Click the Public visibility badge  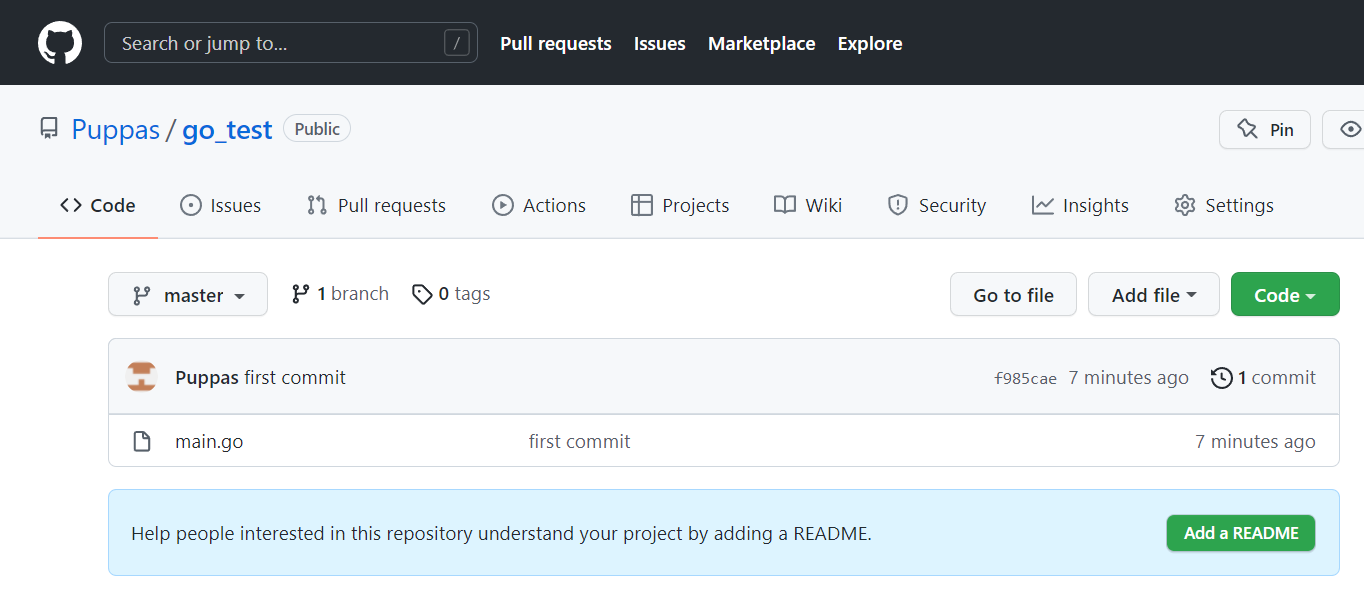click(317, 129)
